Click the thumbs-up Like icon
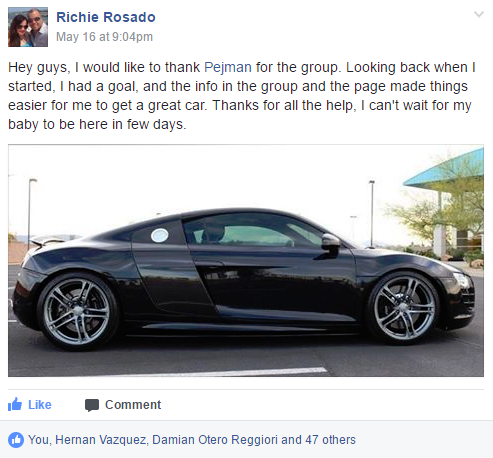 (15, 404)
